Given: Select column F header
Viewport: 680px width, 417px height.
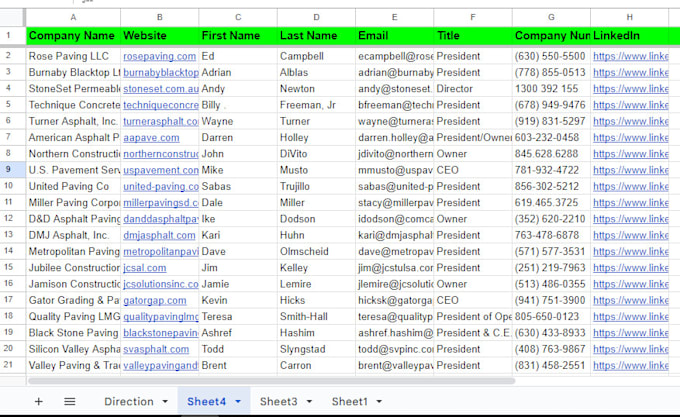Looking at the screenshot, I should pos(473,17).
